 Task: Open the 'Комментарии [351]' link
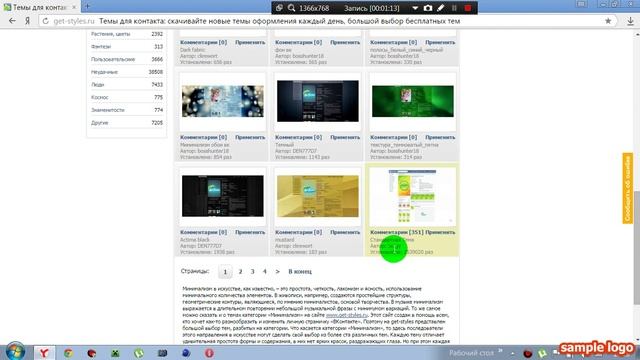click(x=397, y=232)
